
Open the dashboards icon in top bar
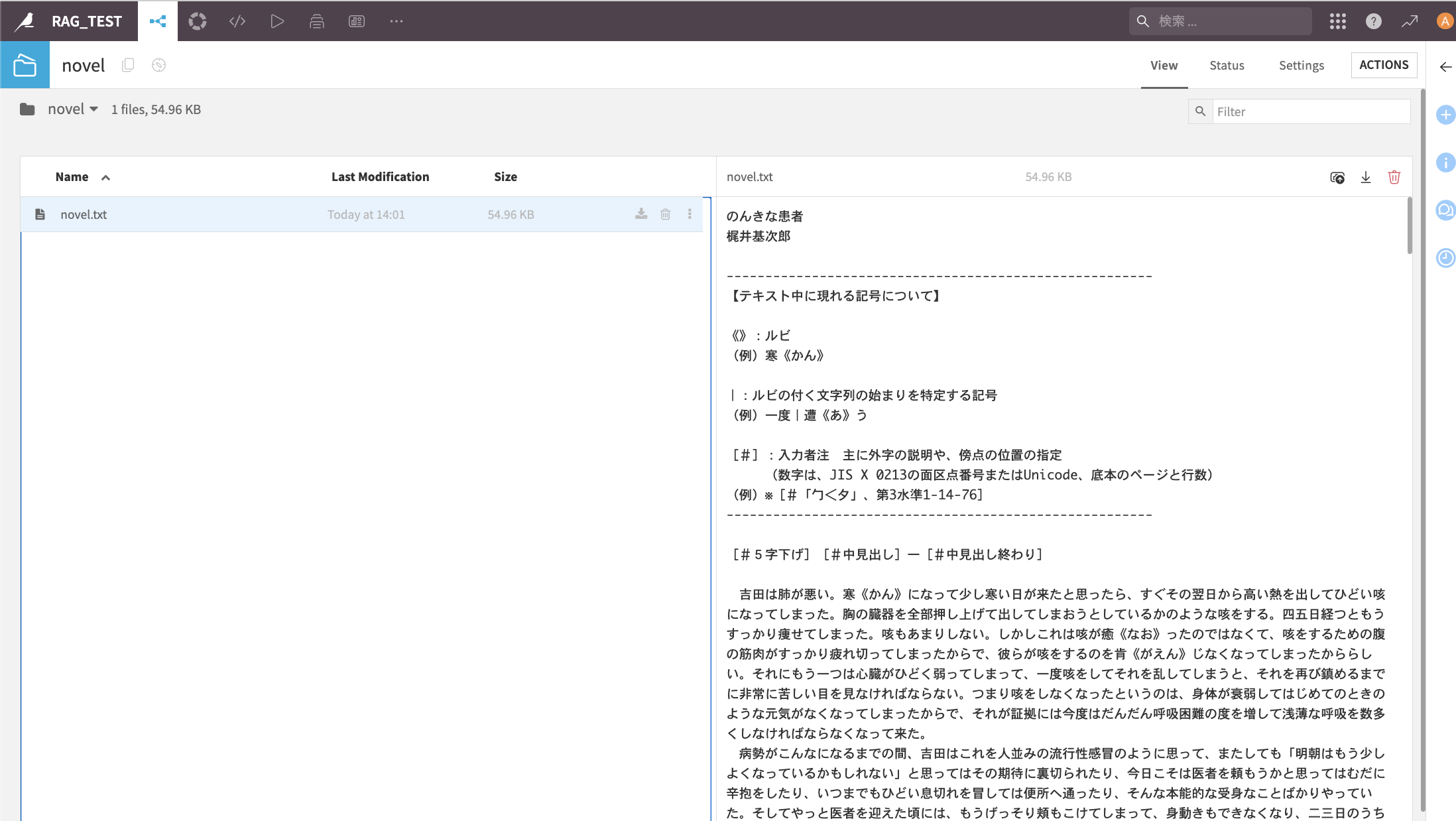[357, 21]
